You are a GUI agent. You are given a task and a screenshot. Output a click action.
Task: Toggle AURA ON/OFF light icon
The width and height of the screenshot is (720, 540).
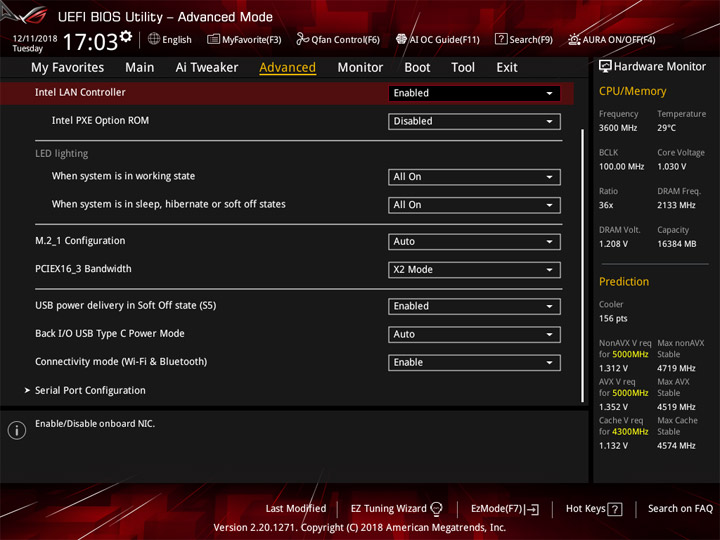coord(574,39)
